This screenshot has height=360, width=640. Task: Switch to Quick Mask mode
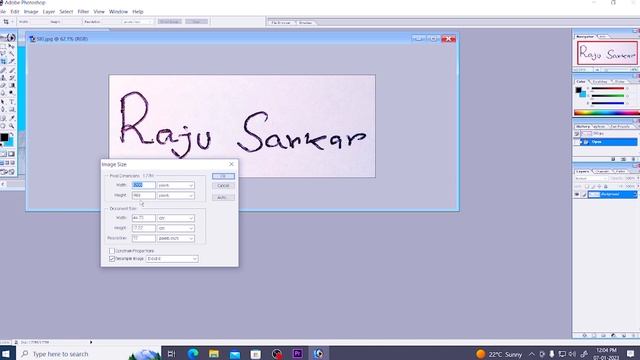[x=11, y=154]
